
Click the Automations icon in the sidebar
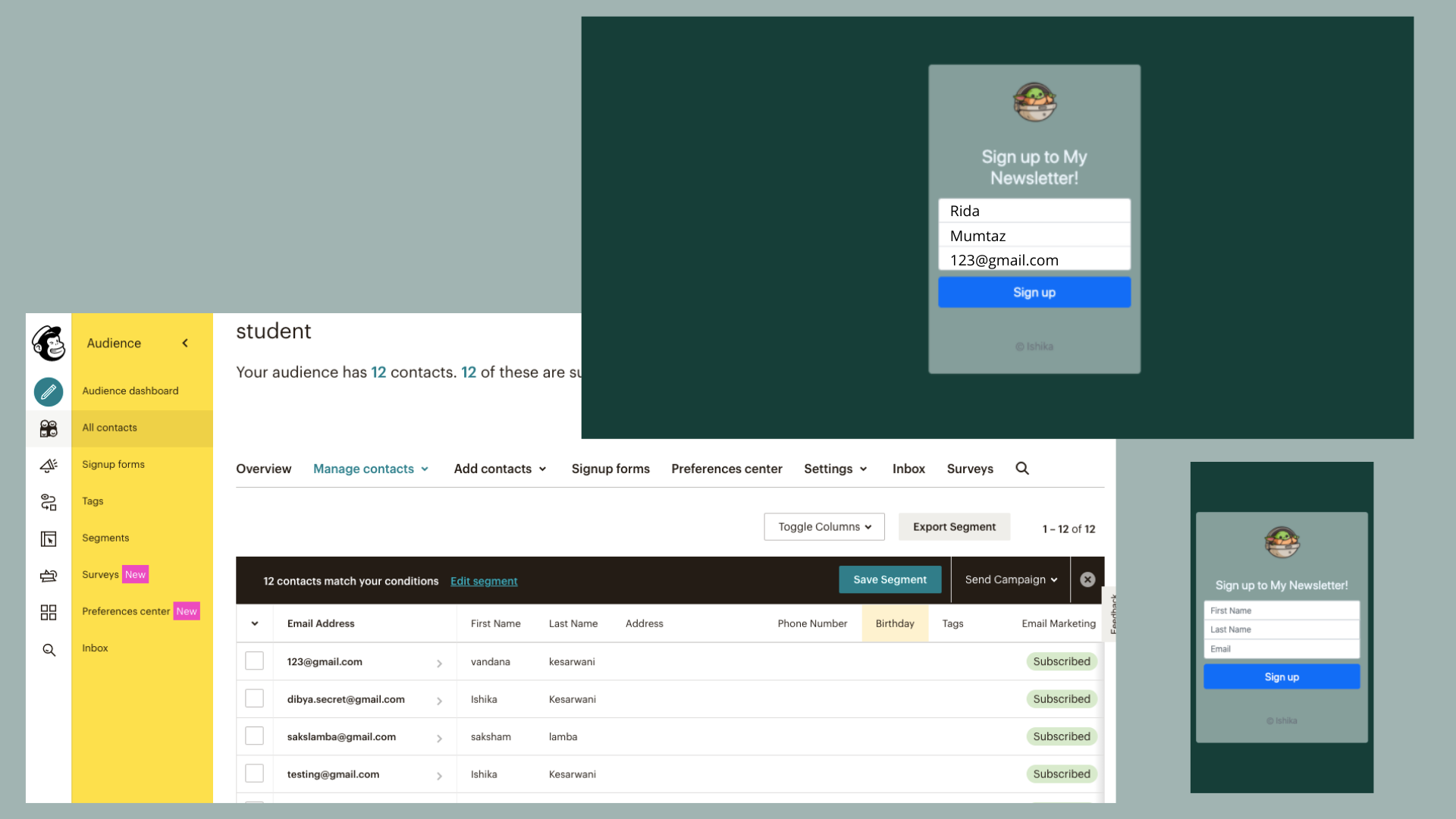click(x=49, y=502)
